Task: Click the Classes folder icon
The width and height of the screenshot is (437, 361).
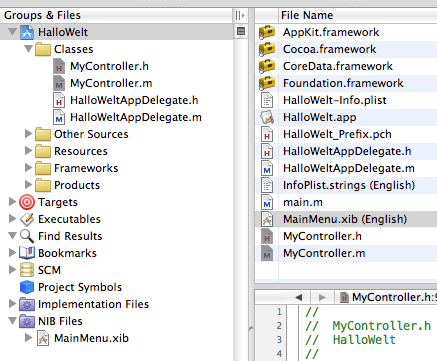Action: (43, 49)
